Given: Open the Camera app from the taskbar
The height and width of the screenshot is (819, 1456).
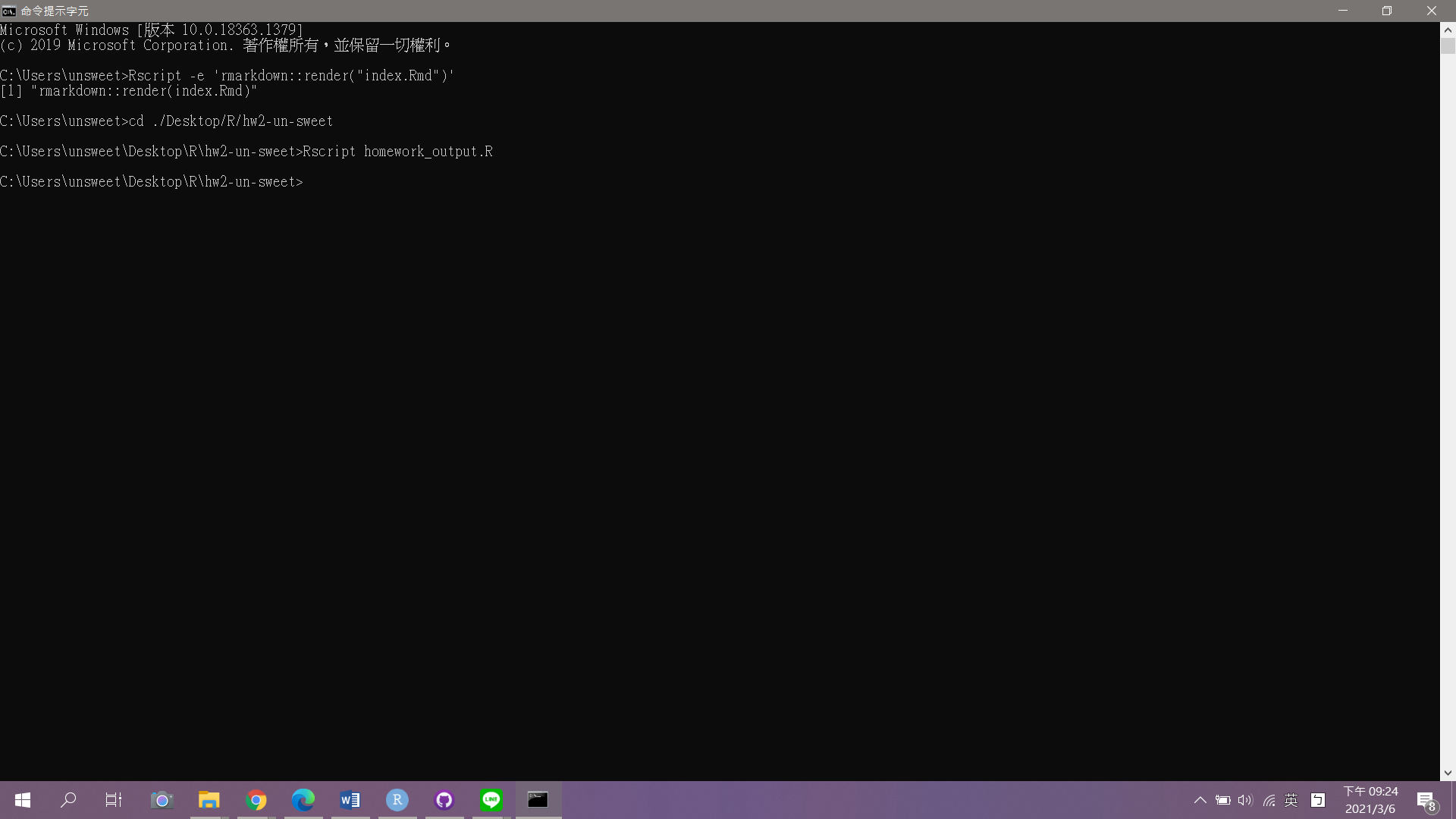Looking at the screenshot, I should (x=162, y=800).
